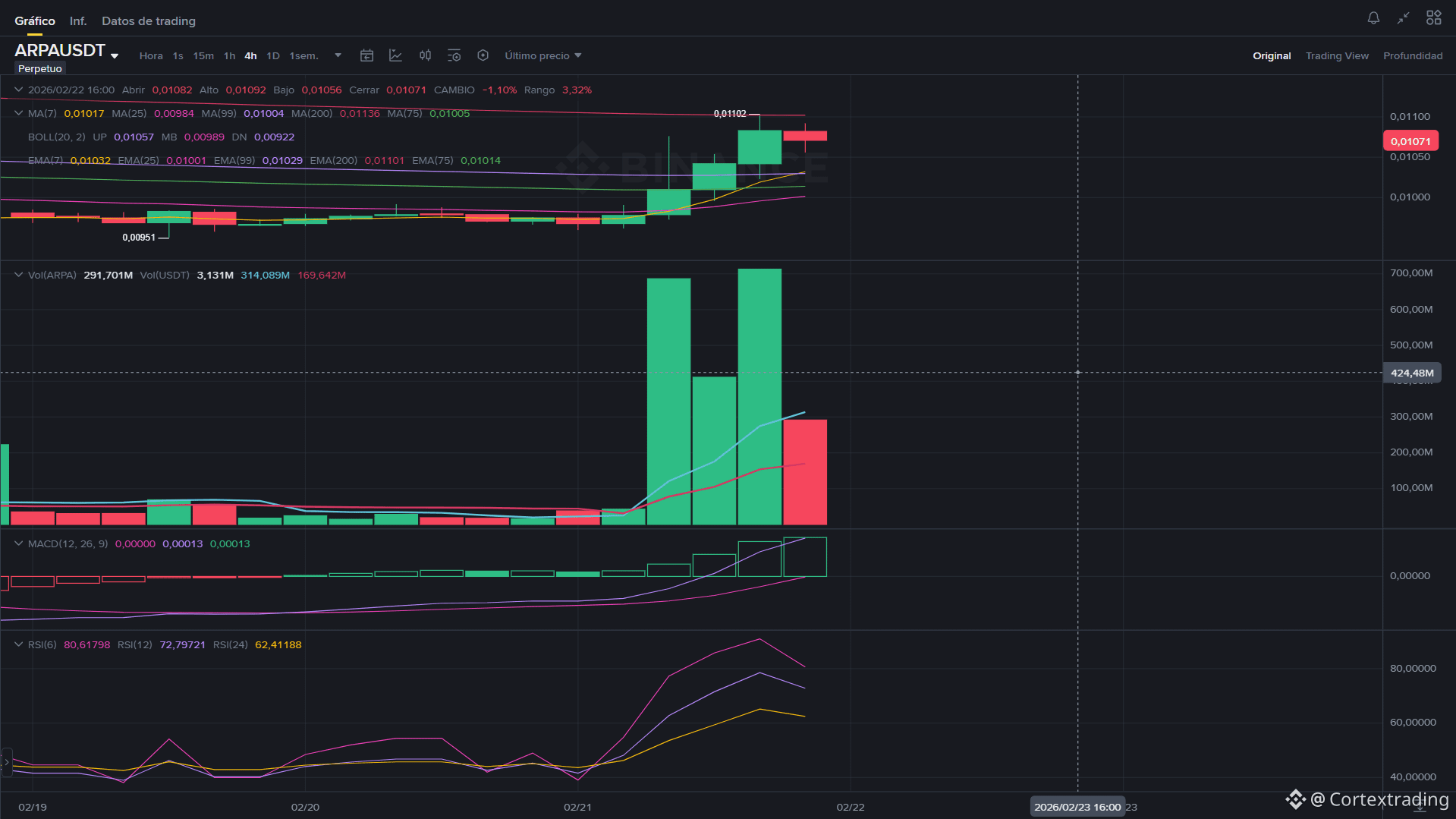Select the 1h interval
Image resolution: width=1456 pixels, height=819 pixels.
point(229,55)
